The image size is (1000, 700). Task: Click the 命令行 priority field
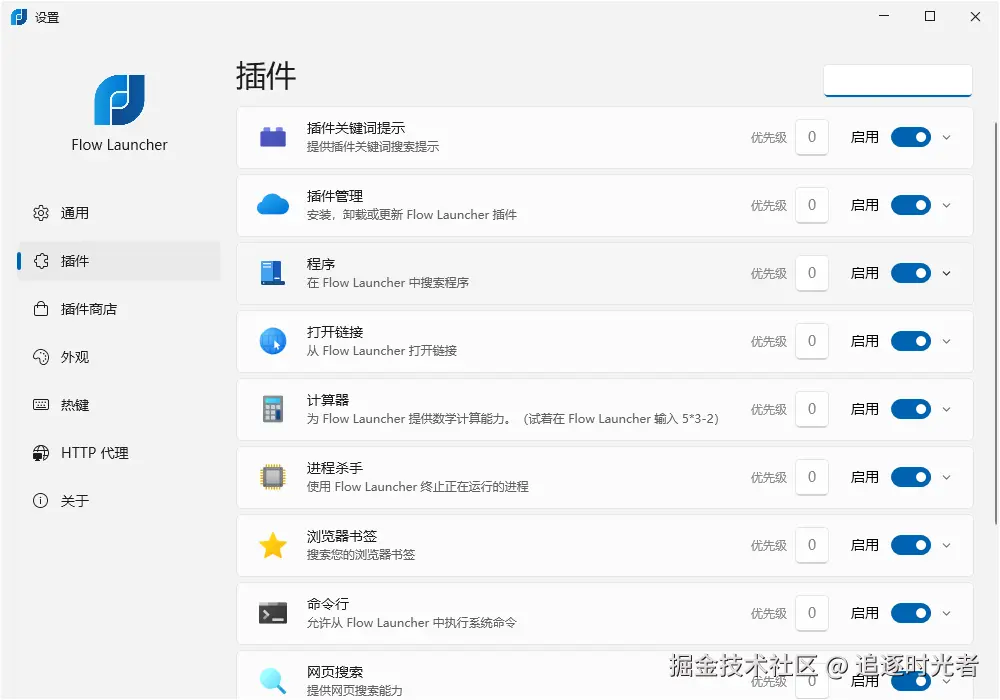tap(812, 613)
